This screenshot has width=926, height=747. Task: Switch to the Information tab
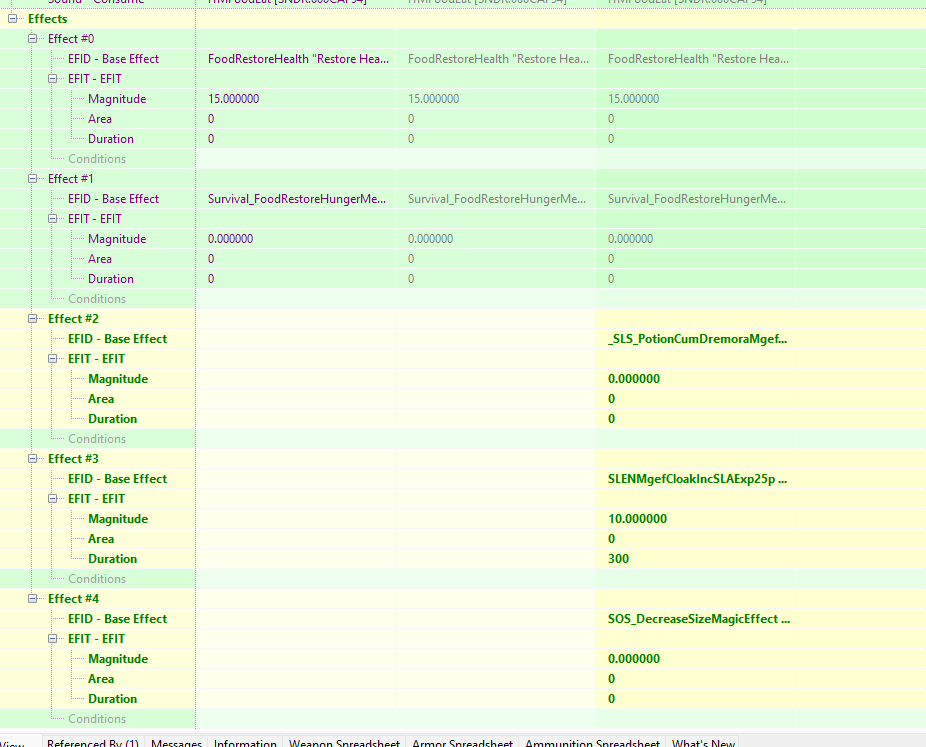pyautogui.click(x=245, y=742)
